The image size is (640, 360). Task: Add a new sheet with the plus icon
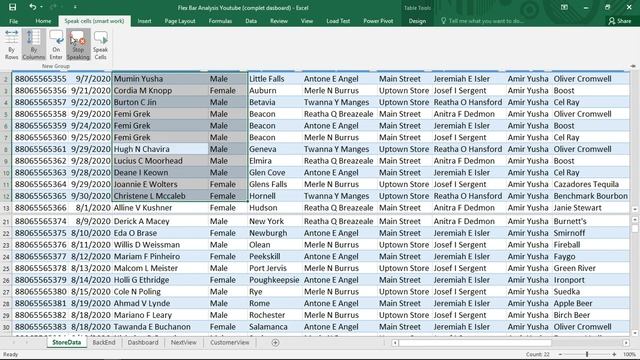click(x=275, y=343)
